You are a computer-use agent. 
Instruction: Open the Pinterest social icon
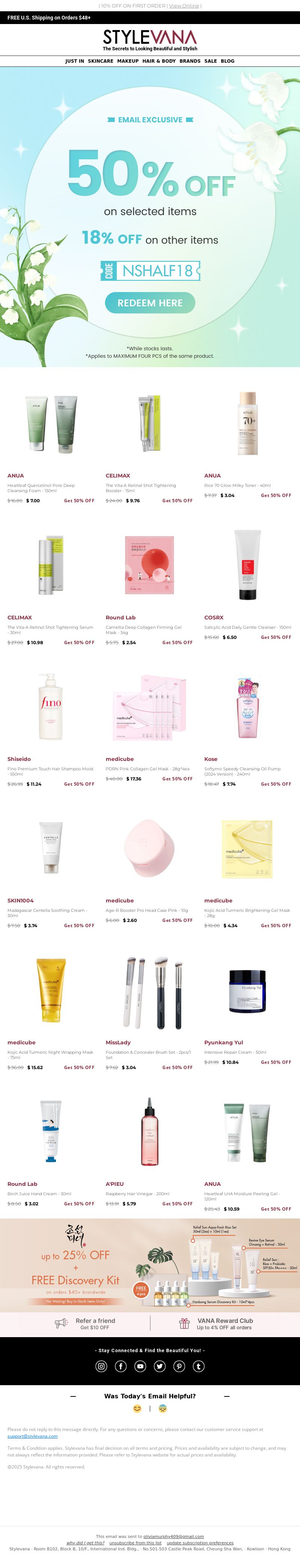180,1366
